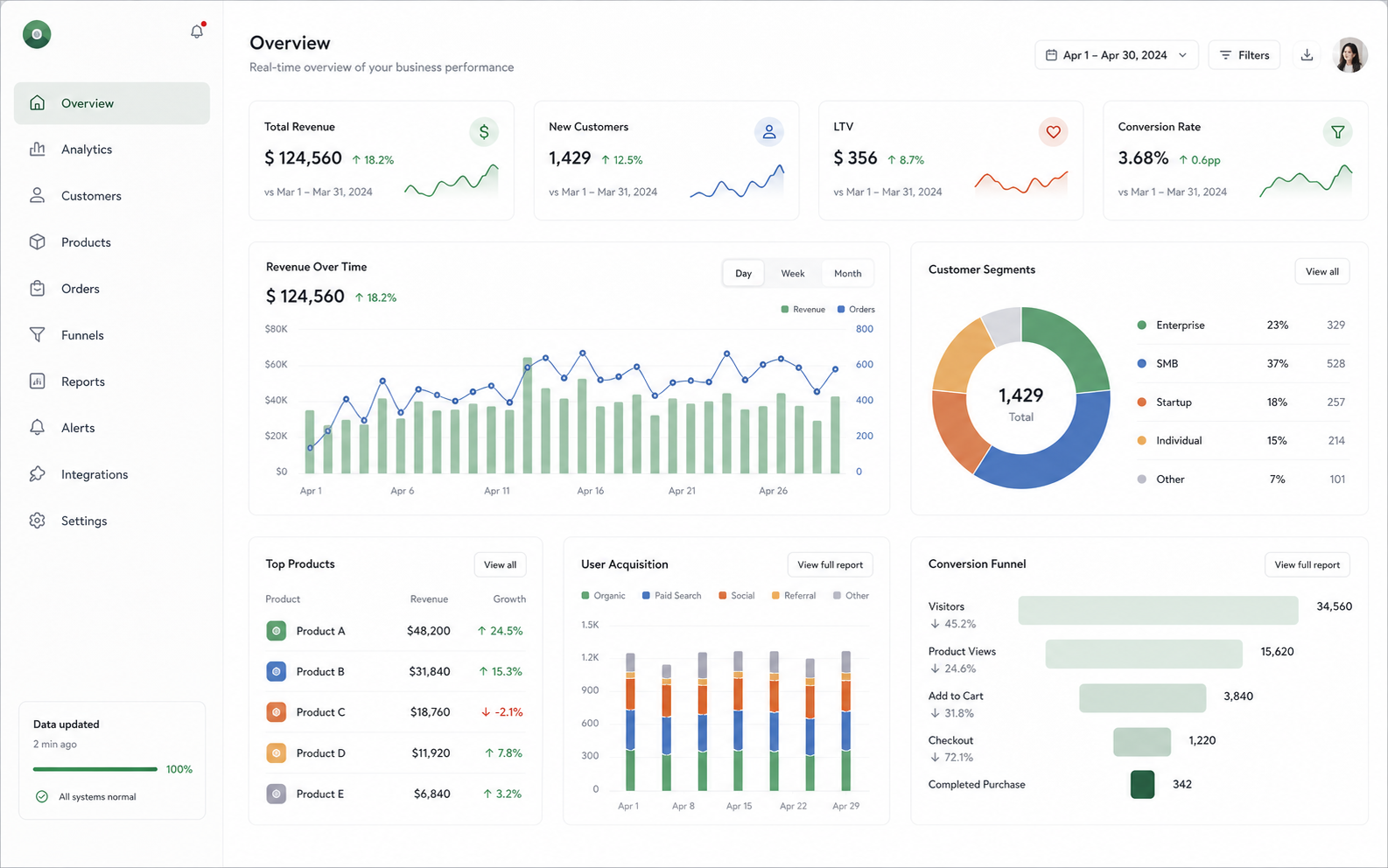Click the data updated progress bar

pos(95,769)
